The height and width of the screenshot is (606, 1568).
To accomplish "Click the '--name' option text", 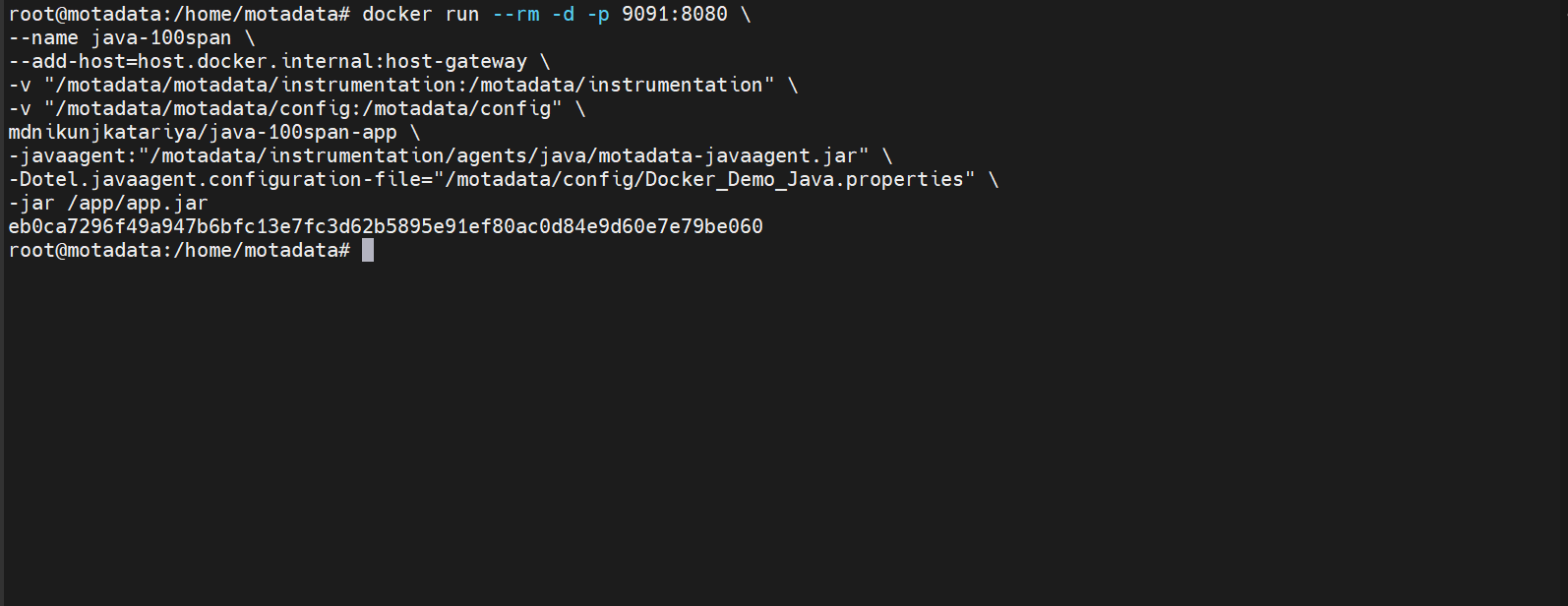I will click(x=43, y=37).
